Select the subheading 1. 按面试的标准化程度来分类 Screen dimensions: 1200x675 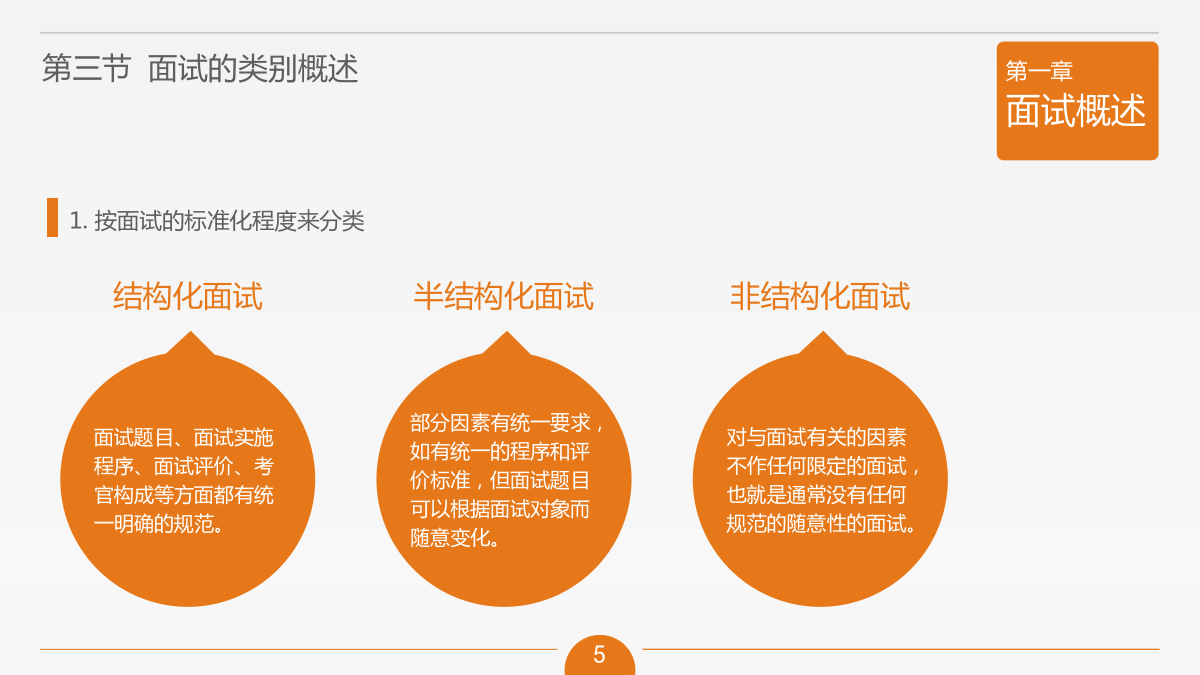point(217,221)
